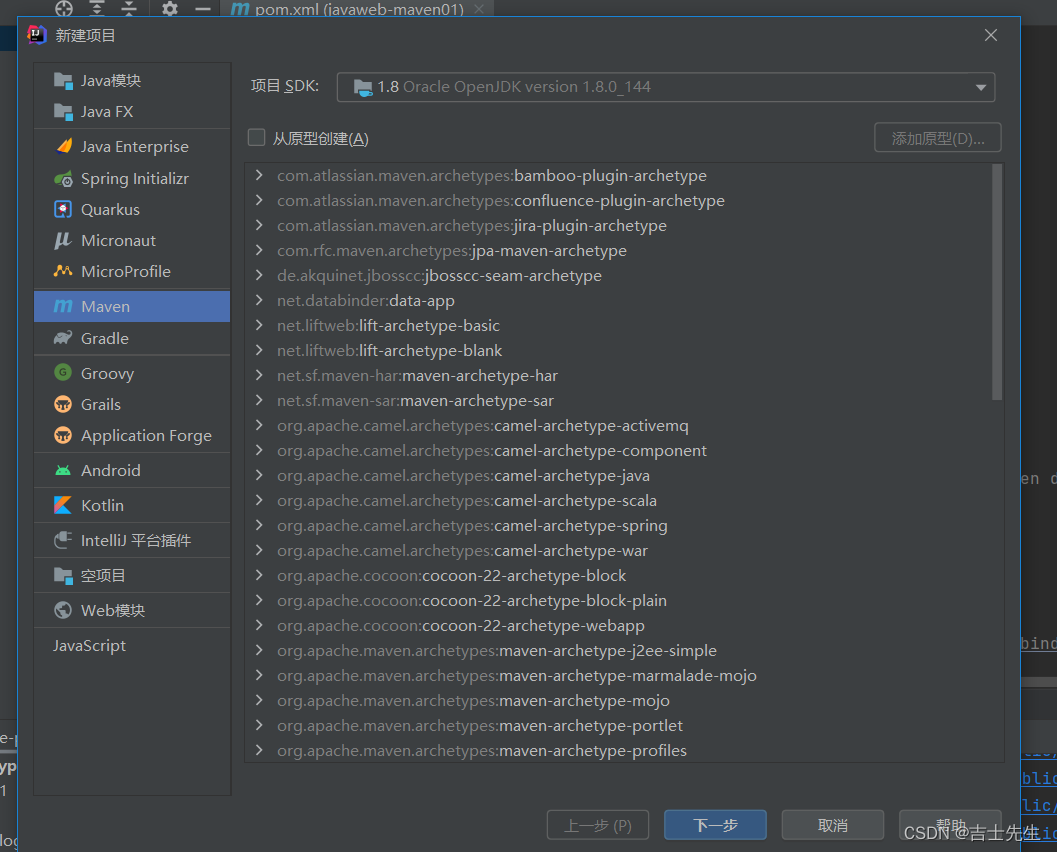1057x852 pixels.
Task: Expand jira-plugin-archetype node
Action: (260, 225)
